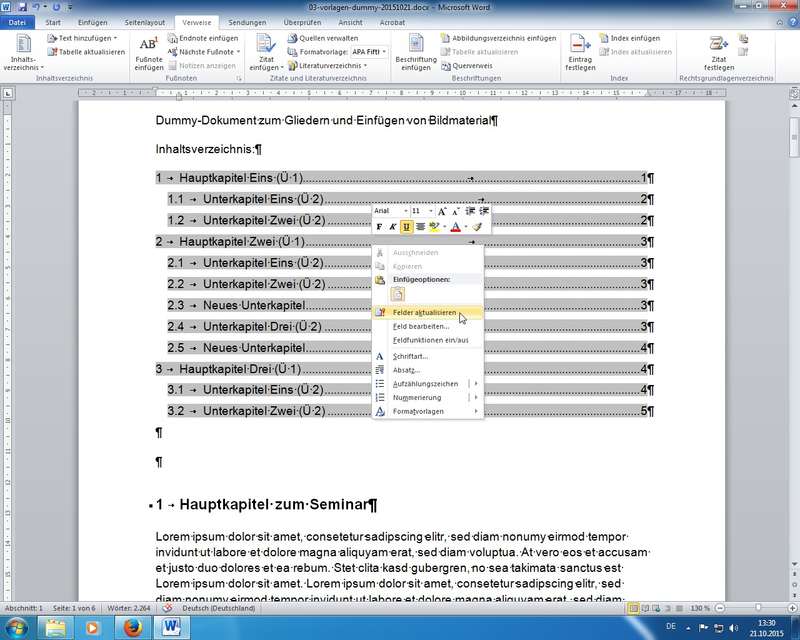Open Absatz... from context menu
This screenshot has width=800, height=640.
pos(428,370)
